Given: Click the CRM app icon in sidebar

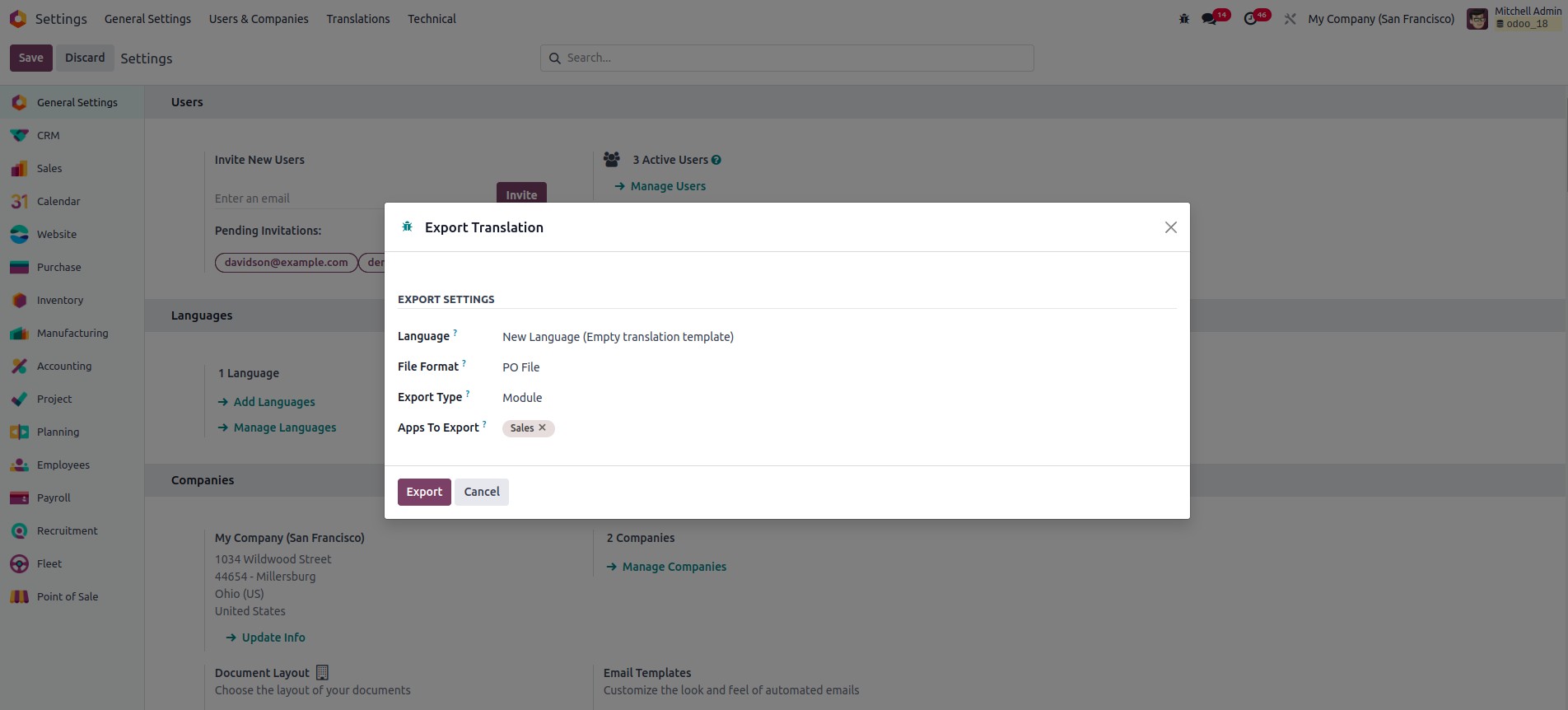Looking at the screenshot, I should point(20,135).
